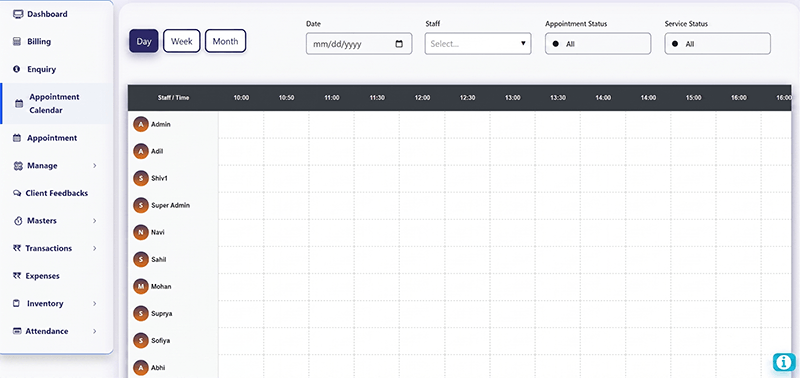Click Admin's avatar circle
This screenshot has height=378, width=800.
coord(141,124)
